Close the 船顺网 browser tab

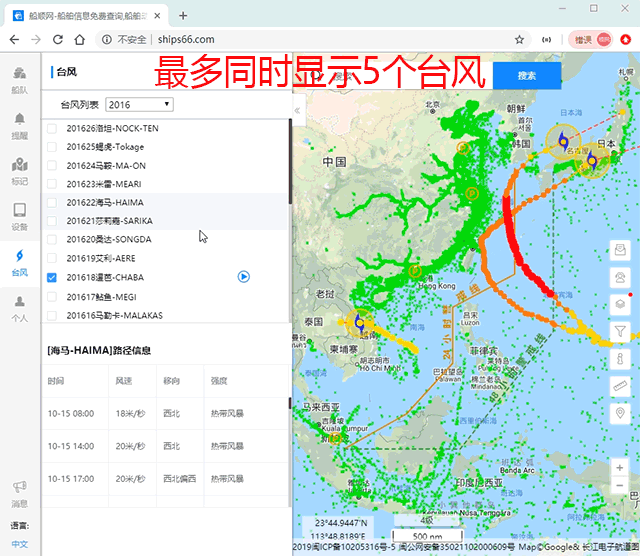pos(158,16)
